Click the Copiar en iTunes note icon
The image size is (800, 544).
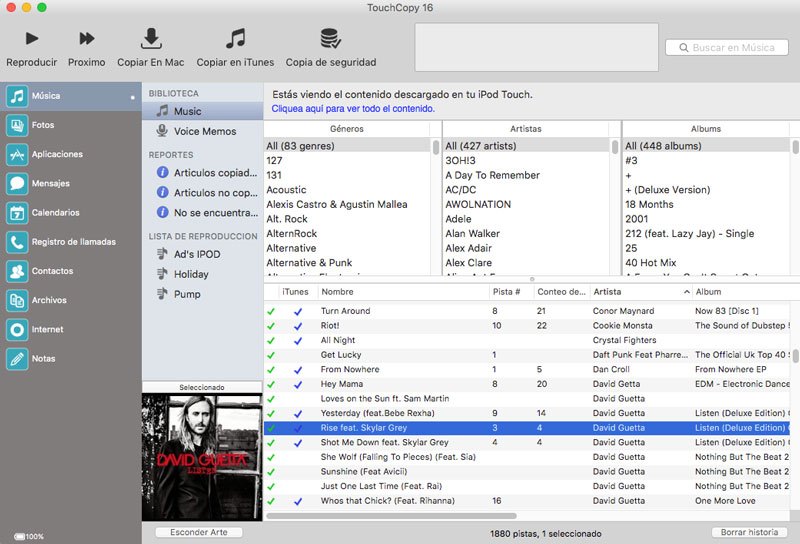[x=235, y=39]
